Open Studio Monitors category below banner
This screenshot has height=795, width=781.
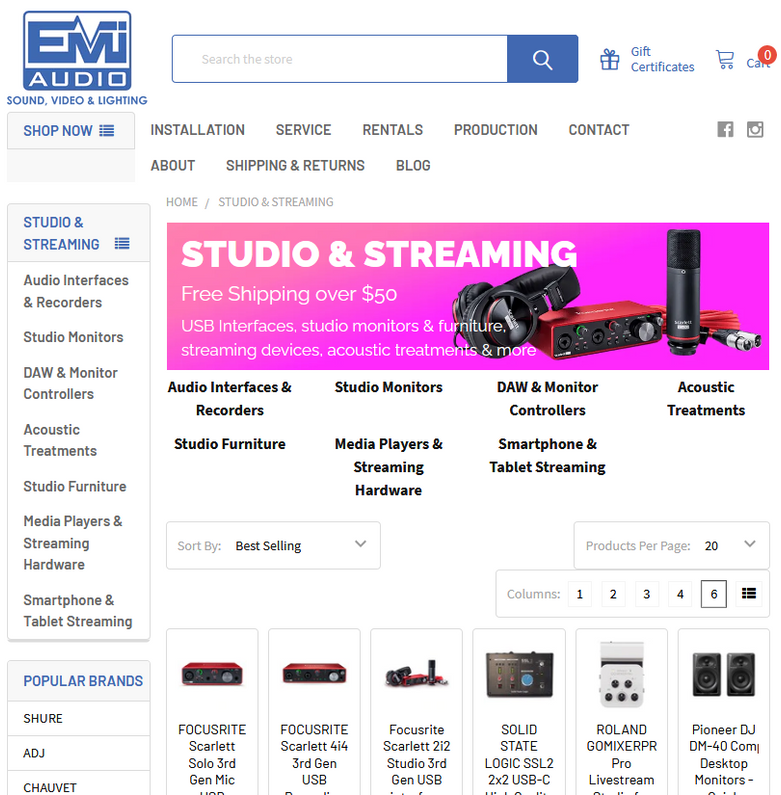pyautogui.click(x=388, y=387)
